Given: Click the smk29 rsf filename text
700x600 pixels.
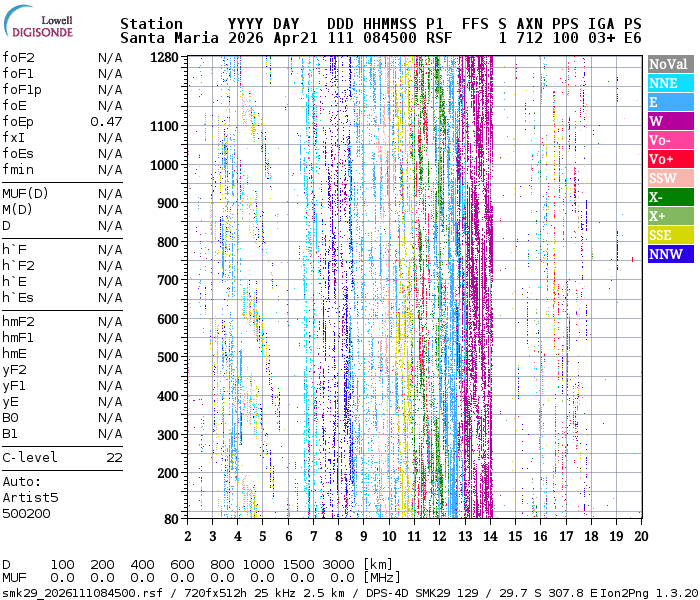Looking at the screenshot, I should tap(83, 593).
